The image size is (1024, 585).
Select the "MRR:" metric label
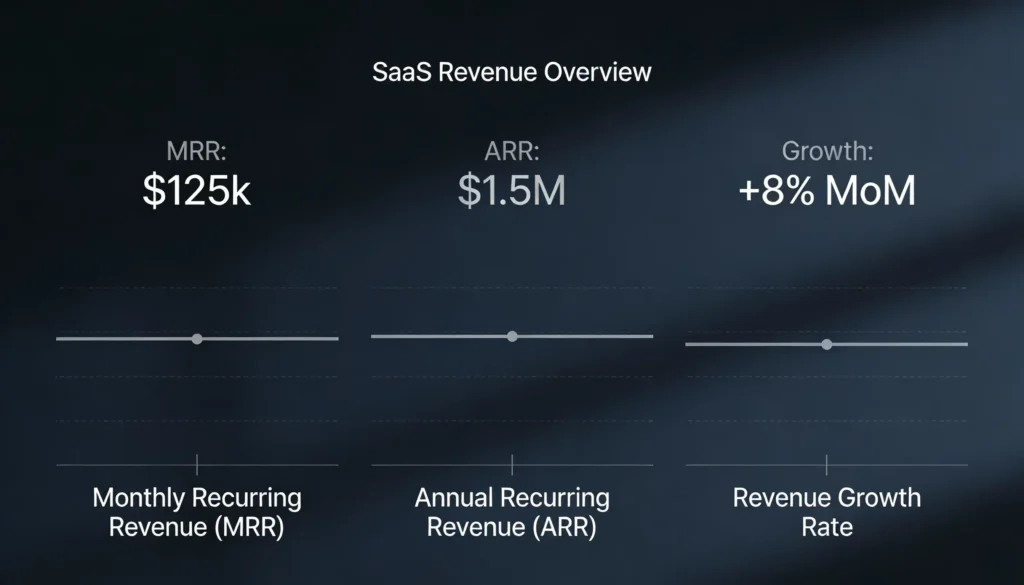click(x=196, y=153)
